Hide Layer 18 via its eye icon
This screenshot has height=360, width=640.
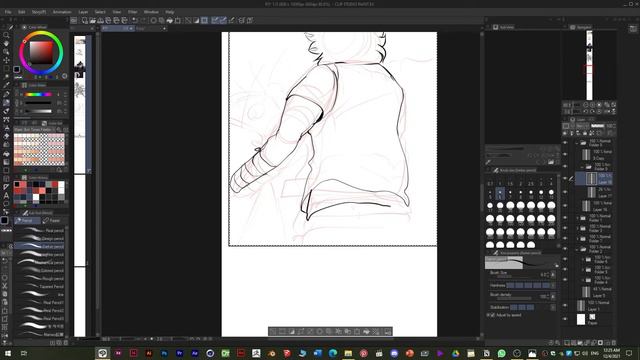pos(565,178)
